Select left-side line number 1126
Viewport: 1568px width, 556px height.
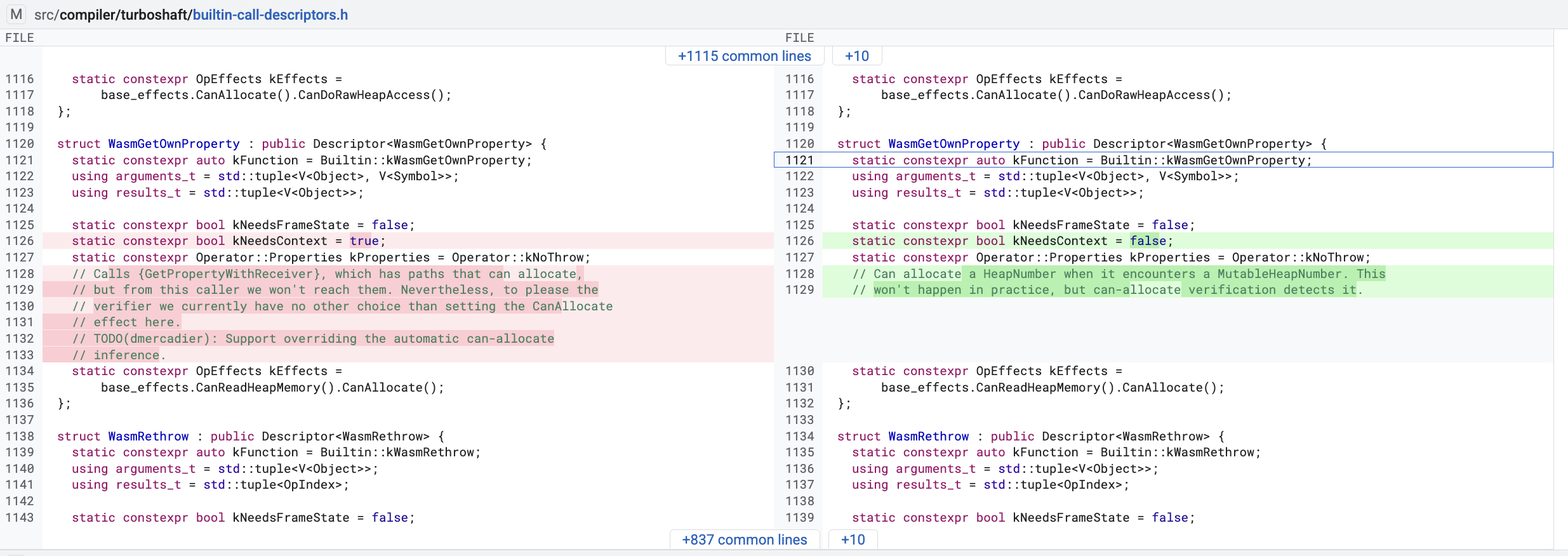point(20,241)
